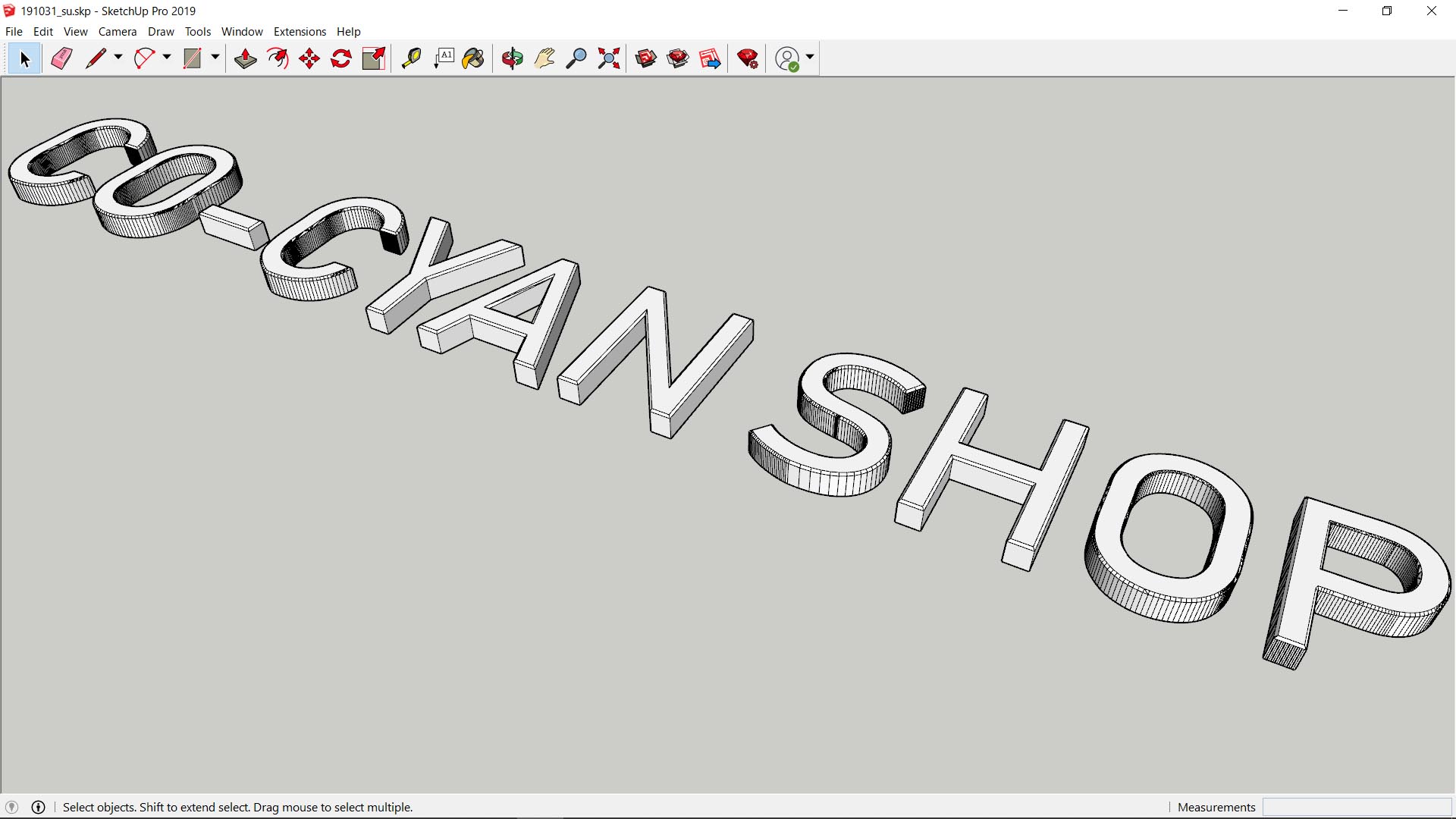Expand the user account dropdown arrow
1456x819 pixels.
[x=810, y=58]
